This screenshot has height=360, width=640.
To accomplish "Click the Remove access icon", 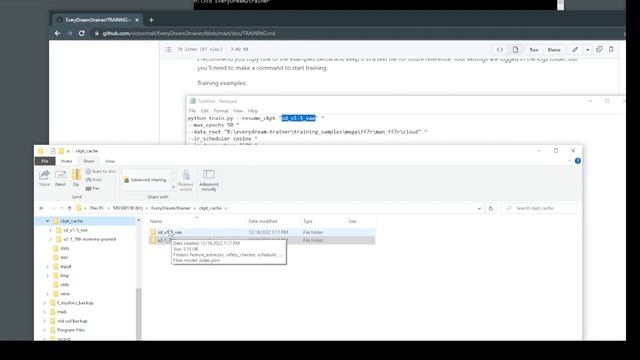I will coord(186,180).
